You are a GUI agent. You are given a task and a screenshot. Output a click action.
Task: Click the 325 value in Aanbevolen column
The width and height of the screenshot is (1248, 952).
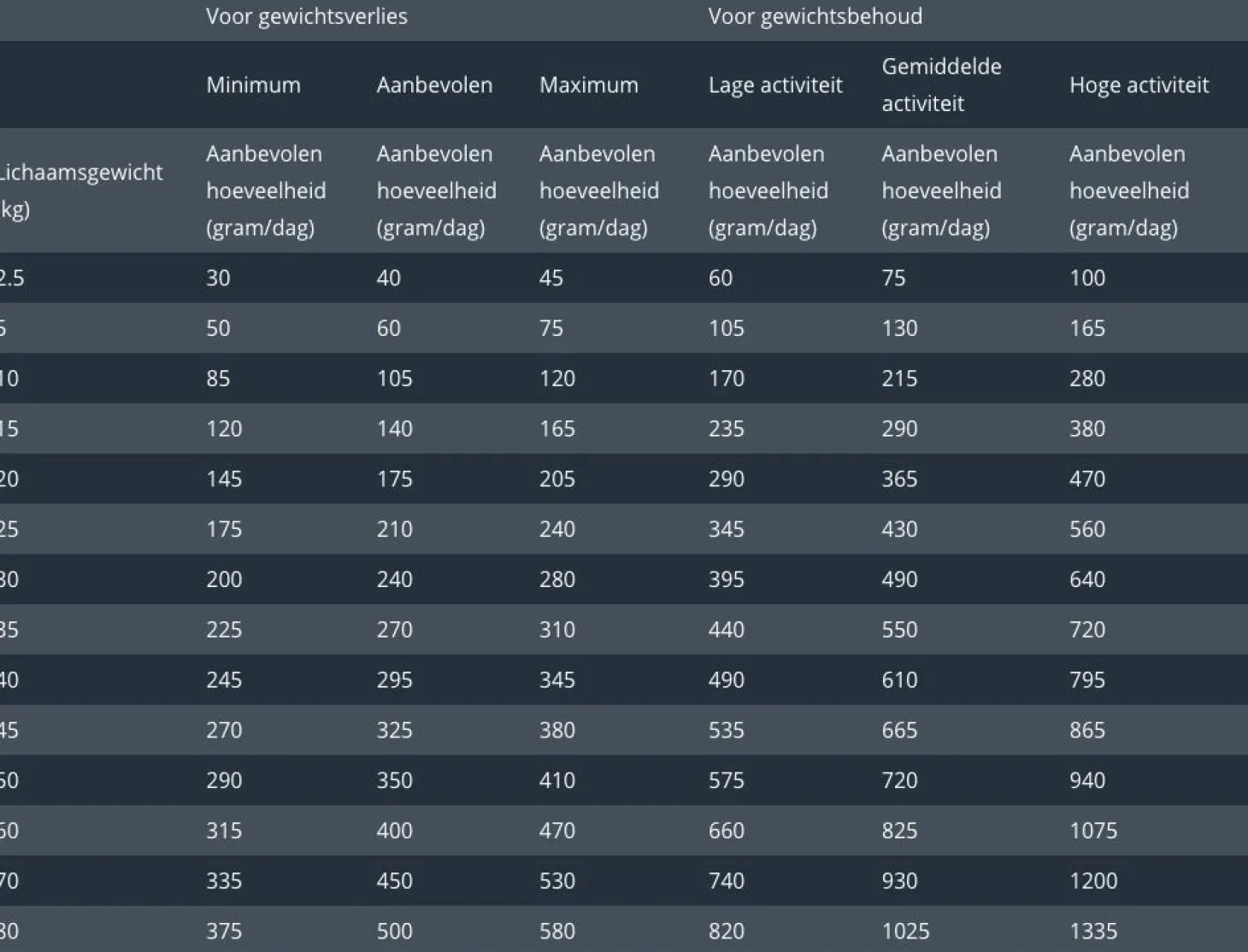(394, 731)
